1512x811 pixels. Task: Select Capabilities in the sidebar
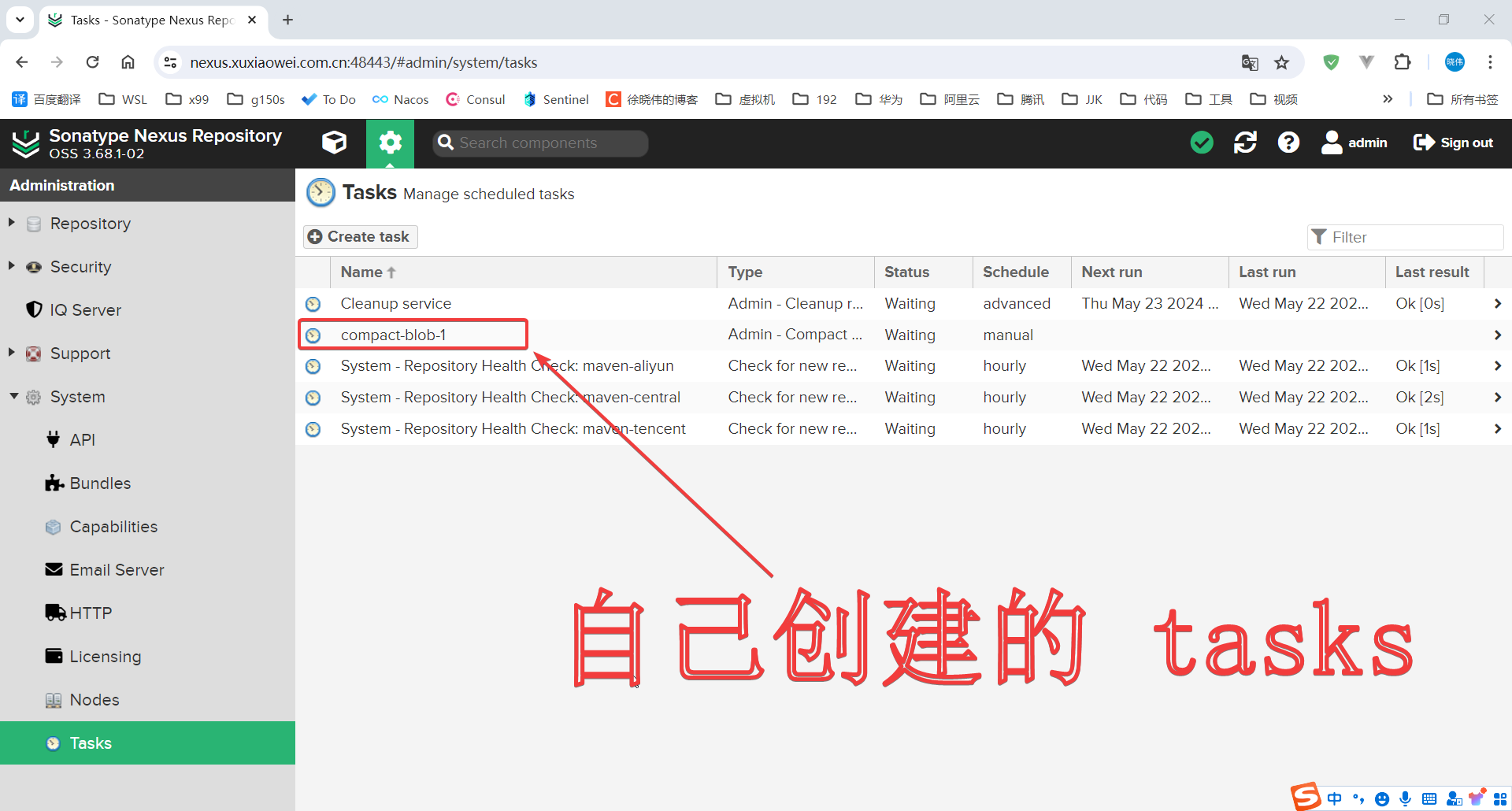[x=113, y=527]
